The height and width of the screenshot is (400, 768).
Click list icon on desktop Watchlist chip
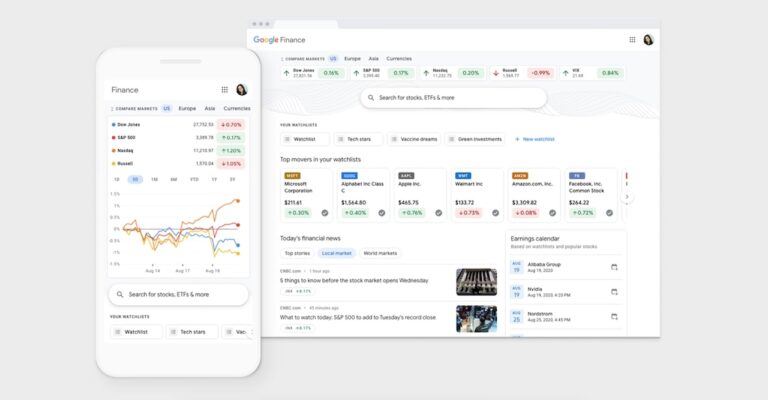click(x=288, y=140)
